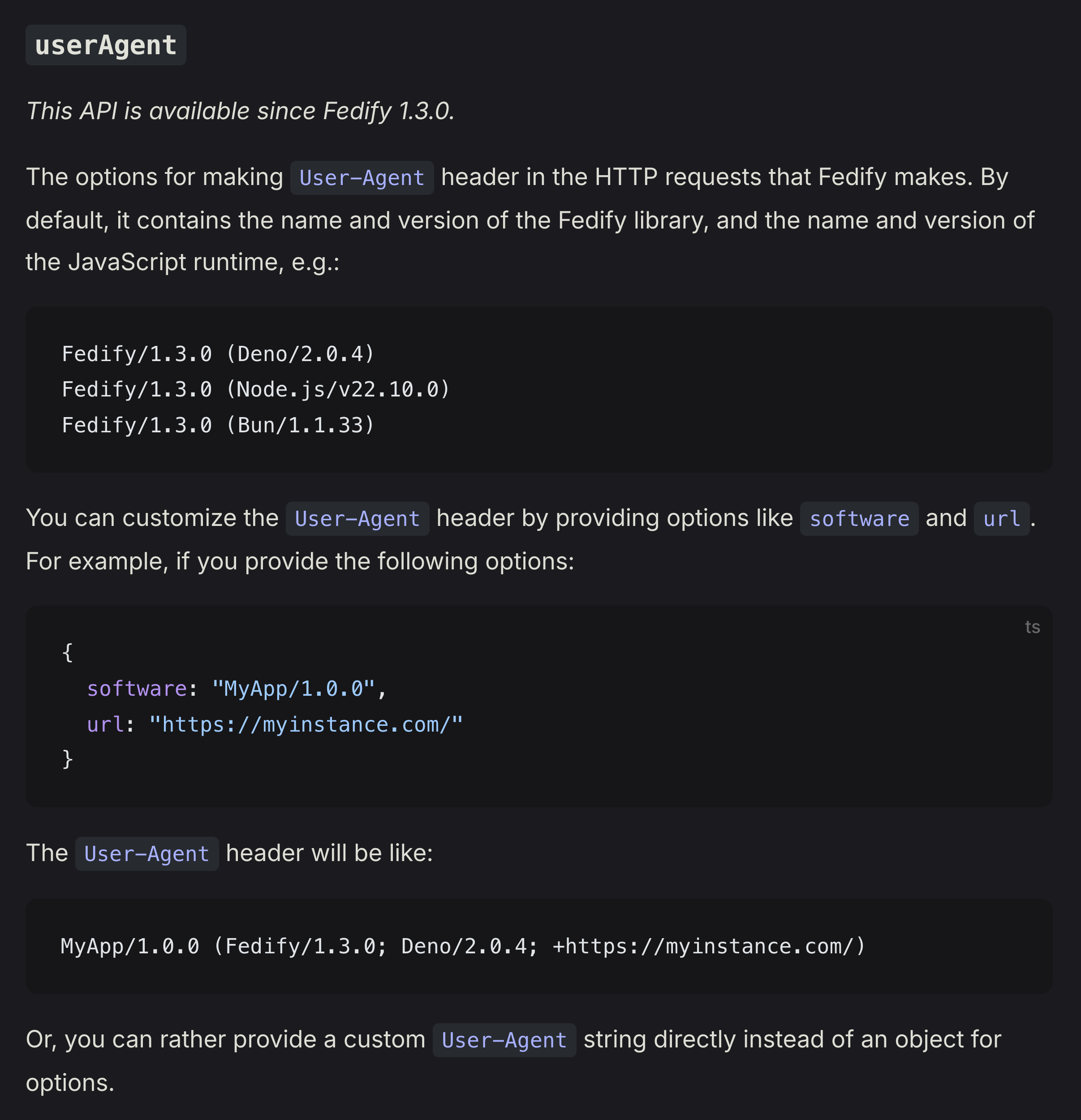Click the resulting MyApp/1.0.0 header output line

(463, 946)
